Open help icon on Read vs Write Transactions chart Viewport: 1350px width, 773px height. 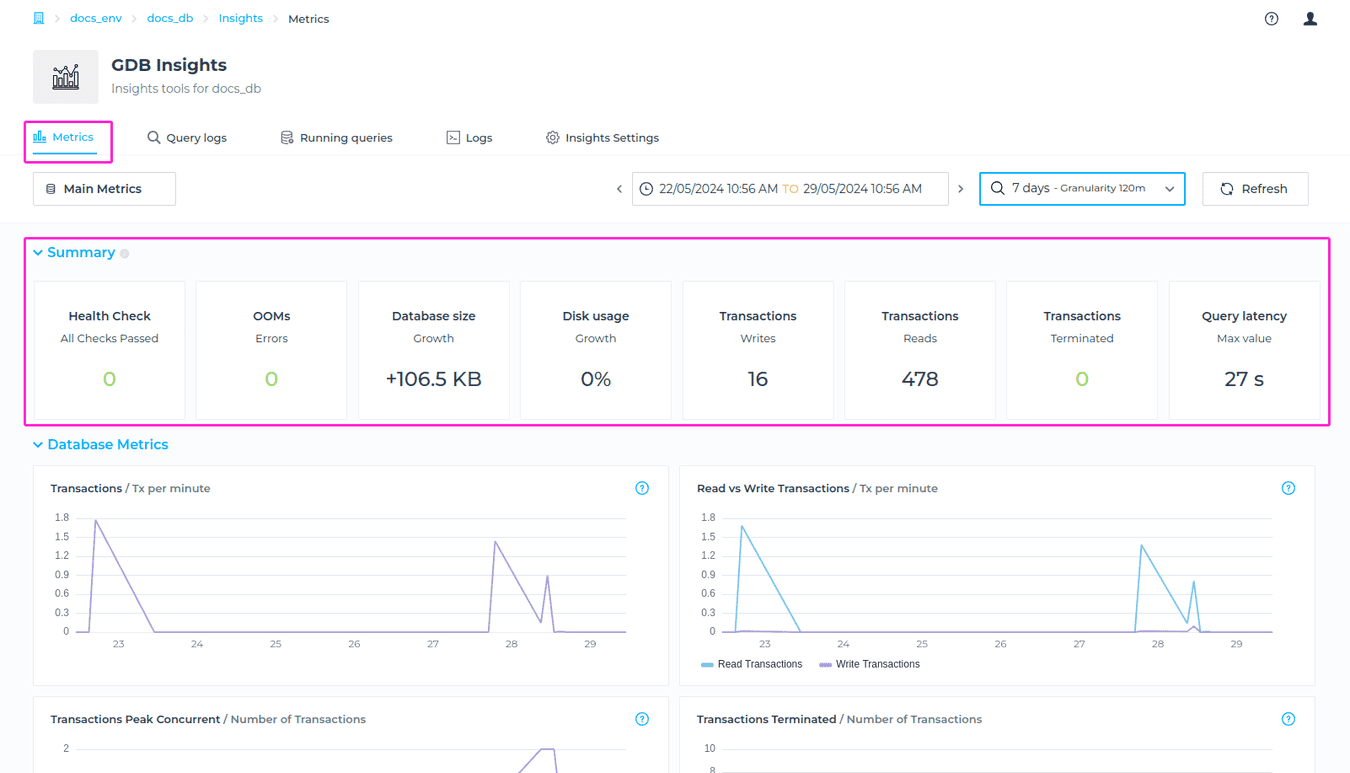(x=1288, y=488)
